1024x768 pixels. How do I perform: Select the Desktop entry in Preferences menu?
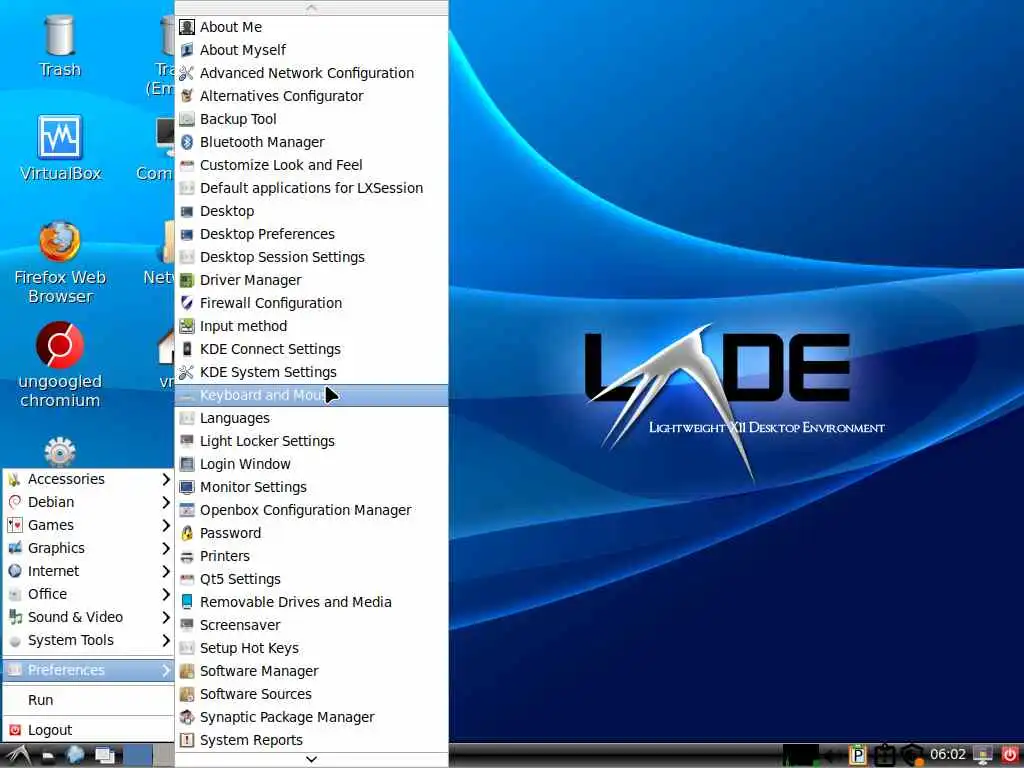(312, 211)
